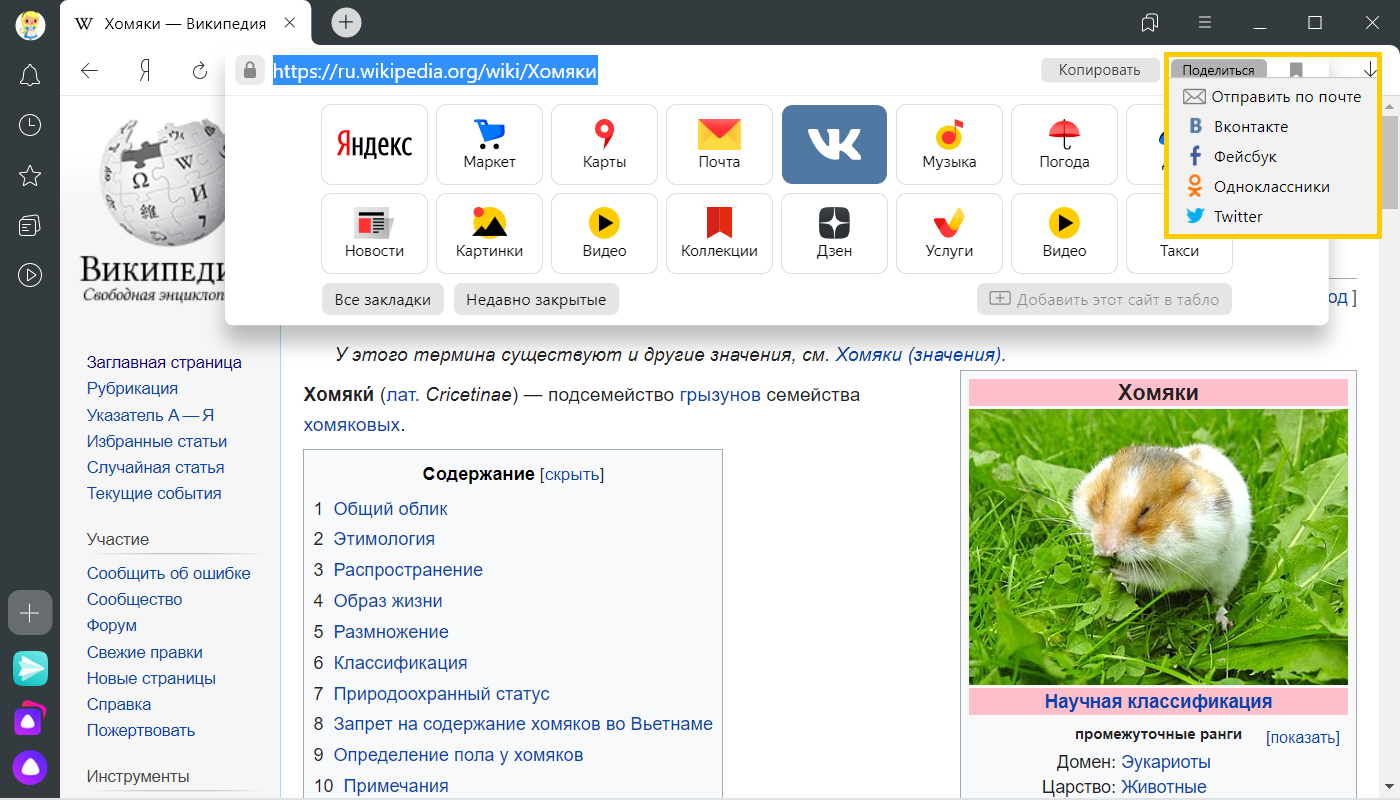
Task: Collapse contents with скрыть link
Action: click(572, 474)
